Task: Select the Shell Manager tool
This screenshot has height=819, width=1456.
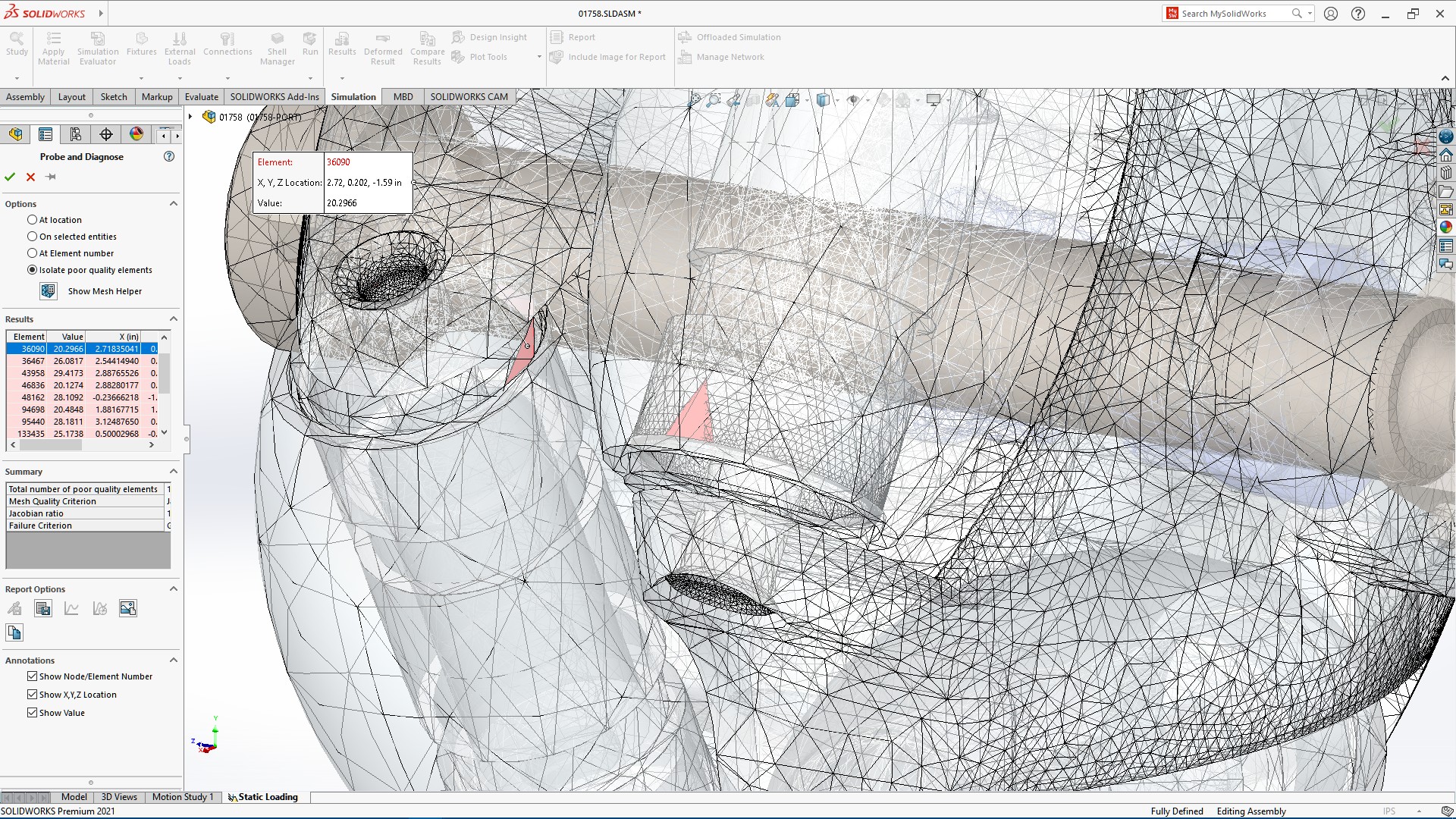Action: point(277,47)
